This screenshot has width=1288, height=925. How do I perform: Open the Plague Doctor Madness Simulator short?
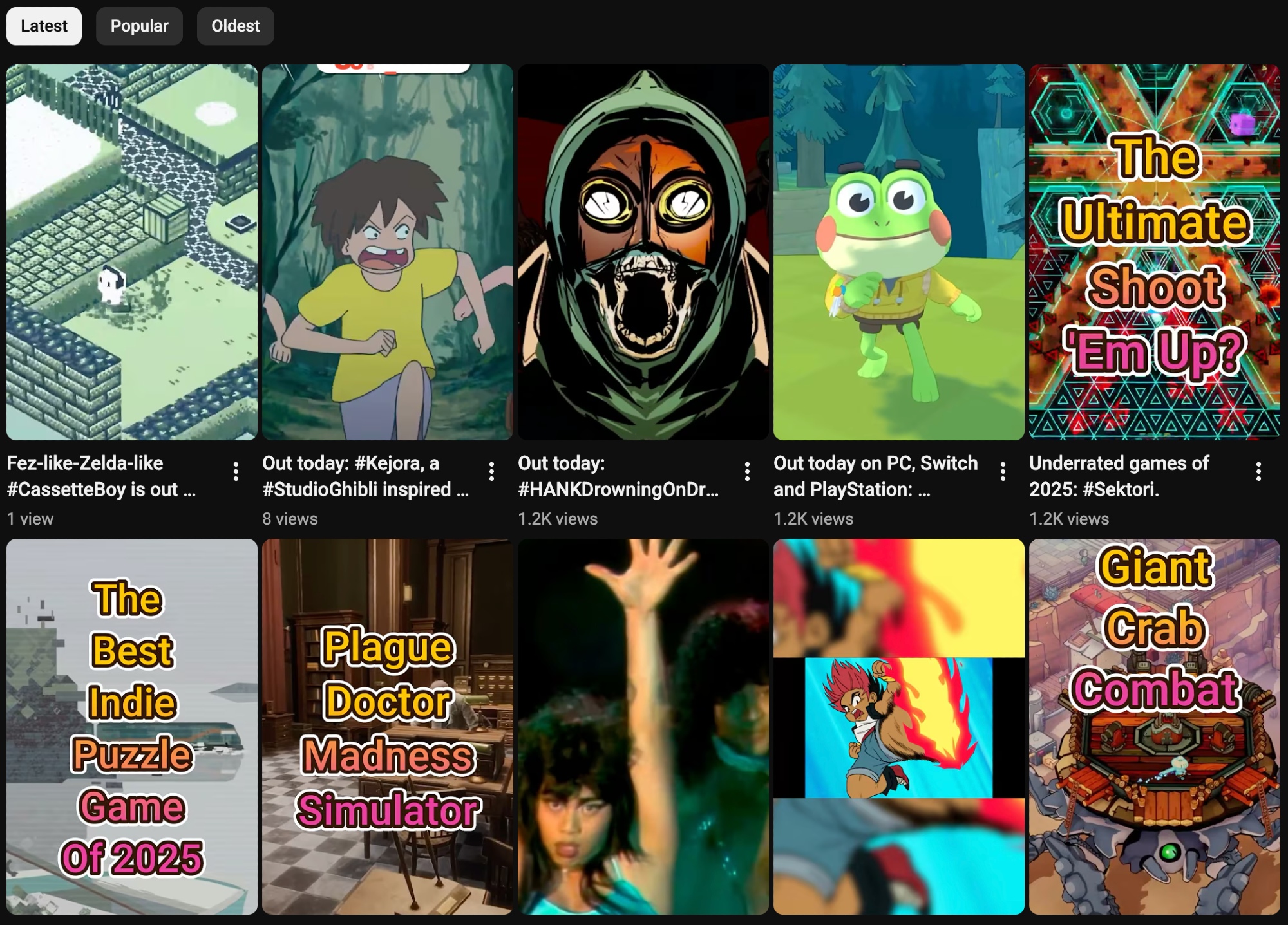(x=387, y=726)
